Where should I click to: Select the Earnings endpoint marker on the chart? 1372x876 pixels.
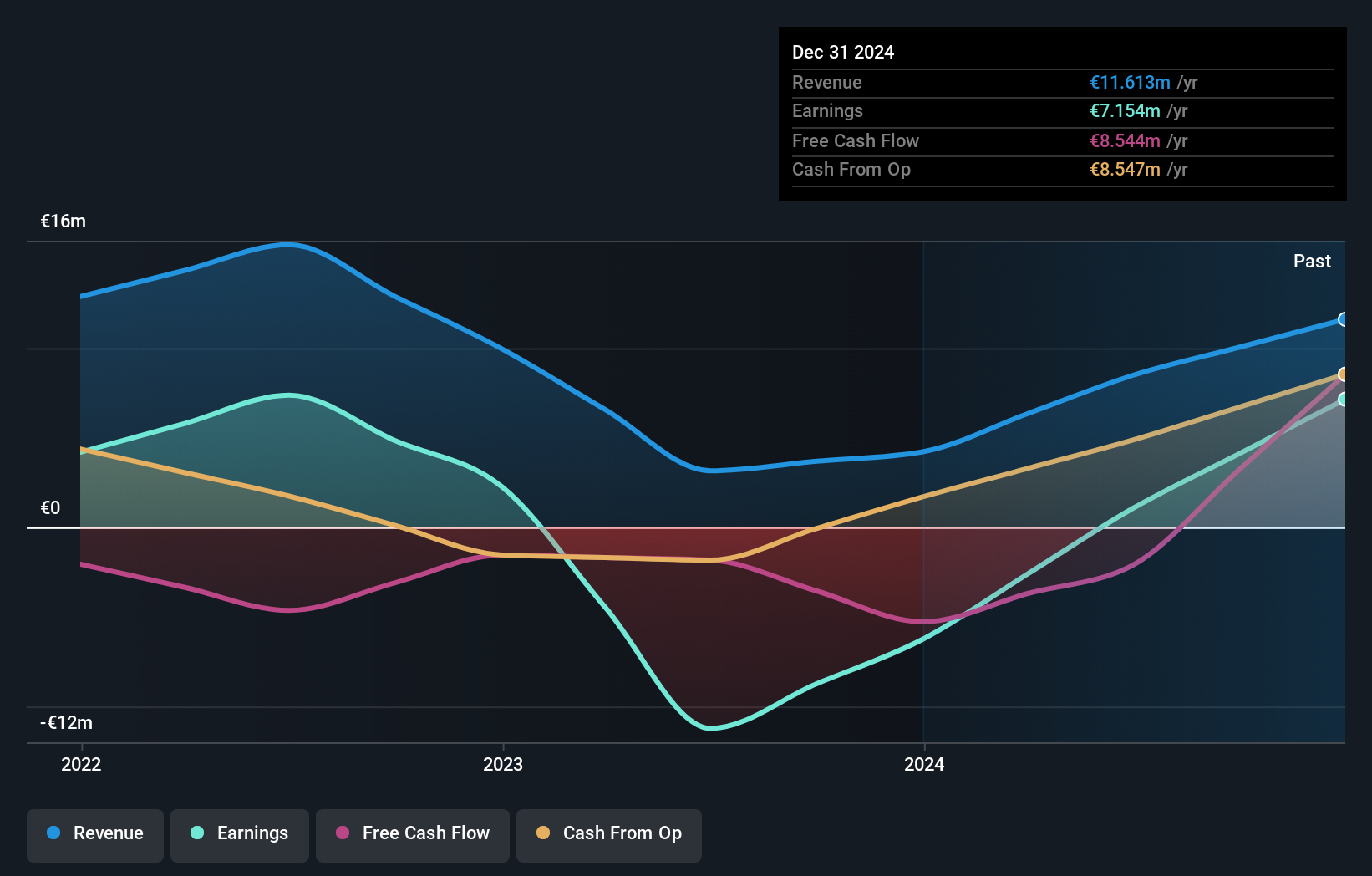click(x=1344, y=400)
